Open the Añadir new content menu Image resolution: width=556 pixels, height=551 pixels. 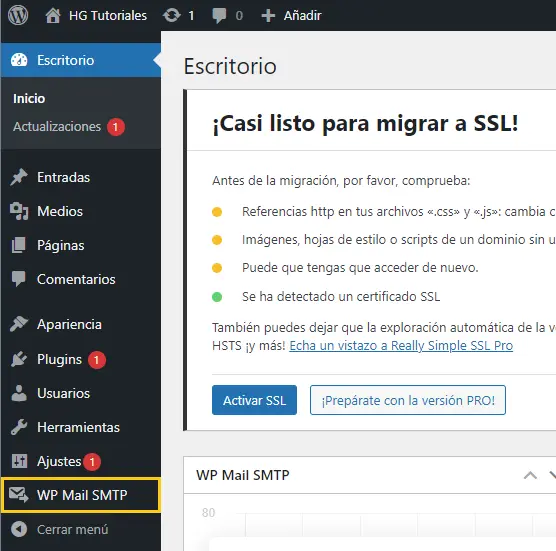click(x=302, y=16)
